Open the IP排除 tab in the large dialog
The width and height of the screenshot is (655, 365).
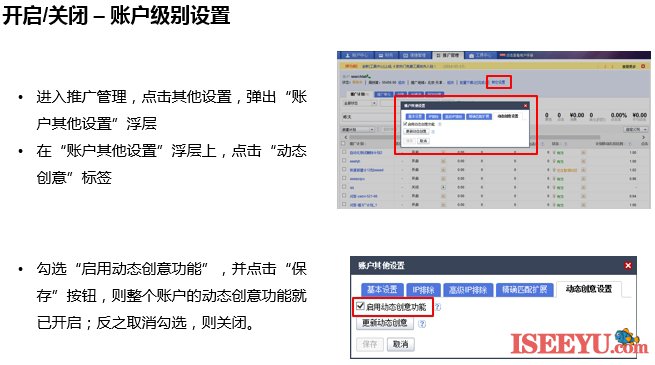coord(423,289)
